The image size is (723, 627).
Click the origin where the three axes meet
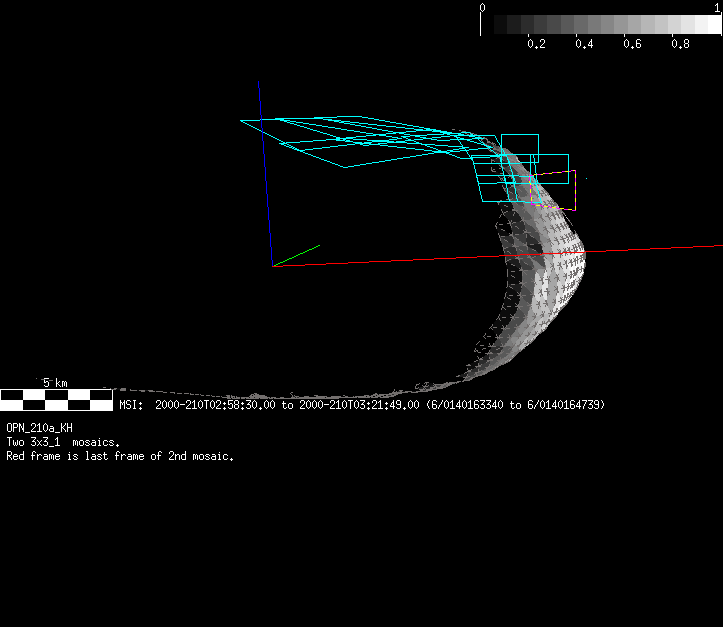272,266
